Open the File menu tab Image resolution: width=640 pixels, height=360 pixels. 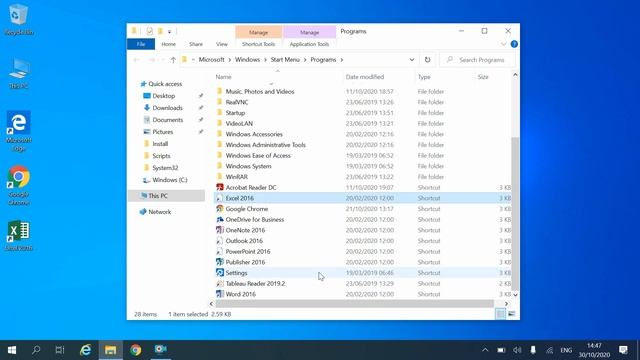tap(141, 44)
